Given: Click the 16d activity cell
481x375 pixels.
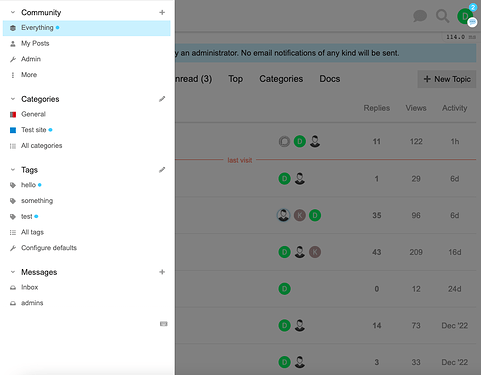Looking at the screenshot, I should click(x=455, y=252).
